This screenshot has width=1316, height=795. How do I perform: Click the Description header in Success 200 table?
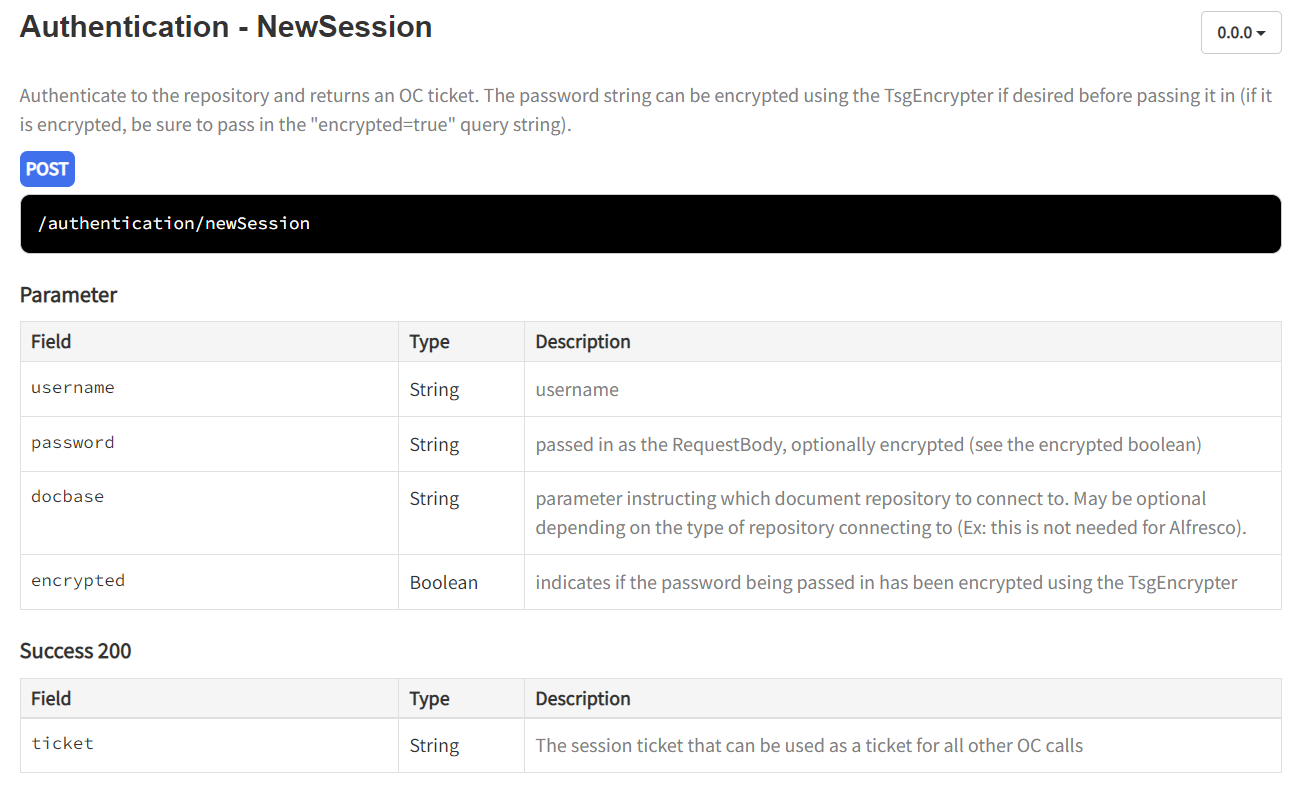point(582,699)
